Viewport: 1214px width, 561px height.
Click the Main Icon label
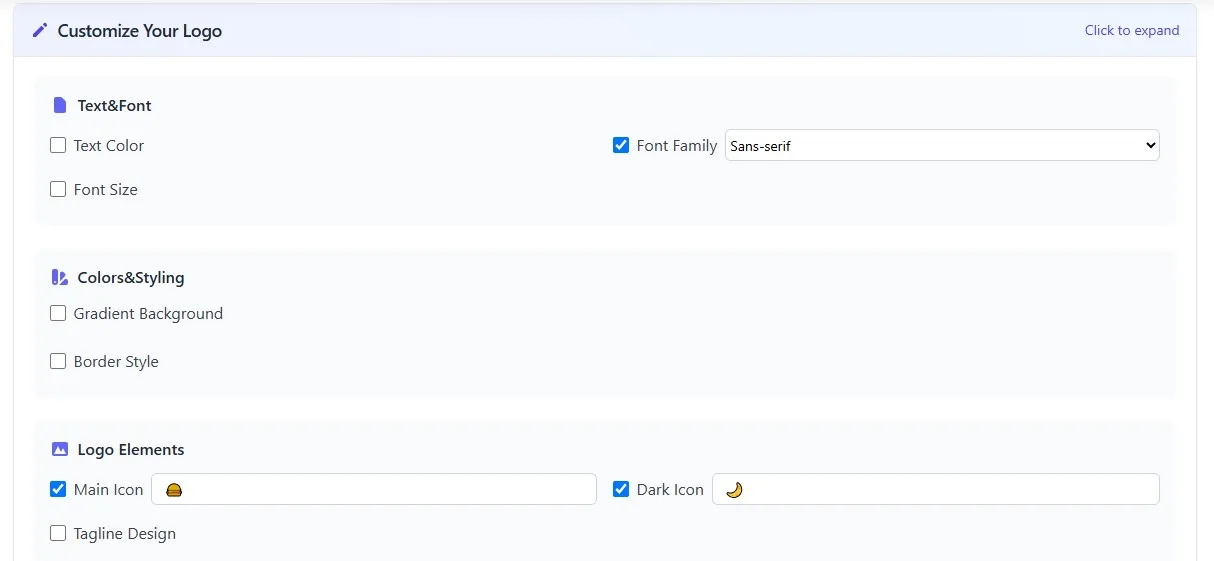click(109, 489)
